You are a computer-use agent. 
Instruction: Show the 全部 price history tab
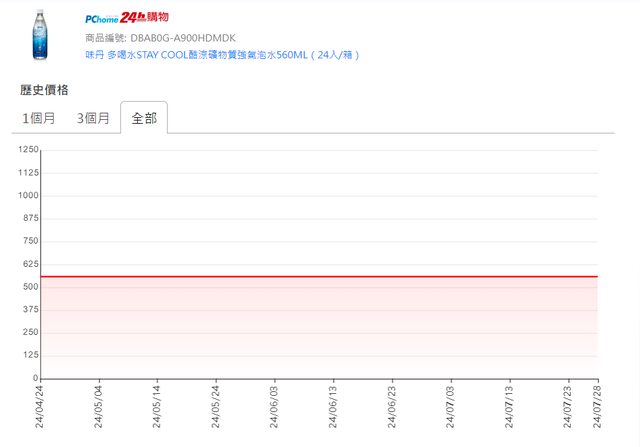click(144, 118)
